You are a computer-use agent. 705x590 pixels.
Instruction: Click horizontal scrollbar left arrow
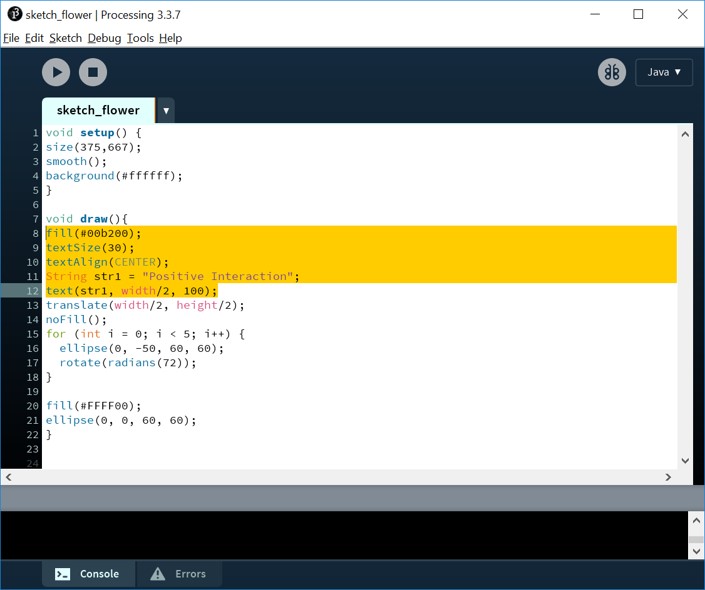pyautogui.click(x=9, y=477)
